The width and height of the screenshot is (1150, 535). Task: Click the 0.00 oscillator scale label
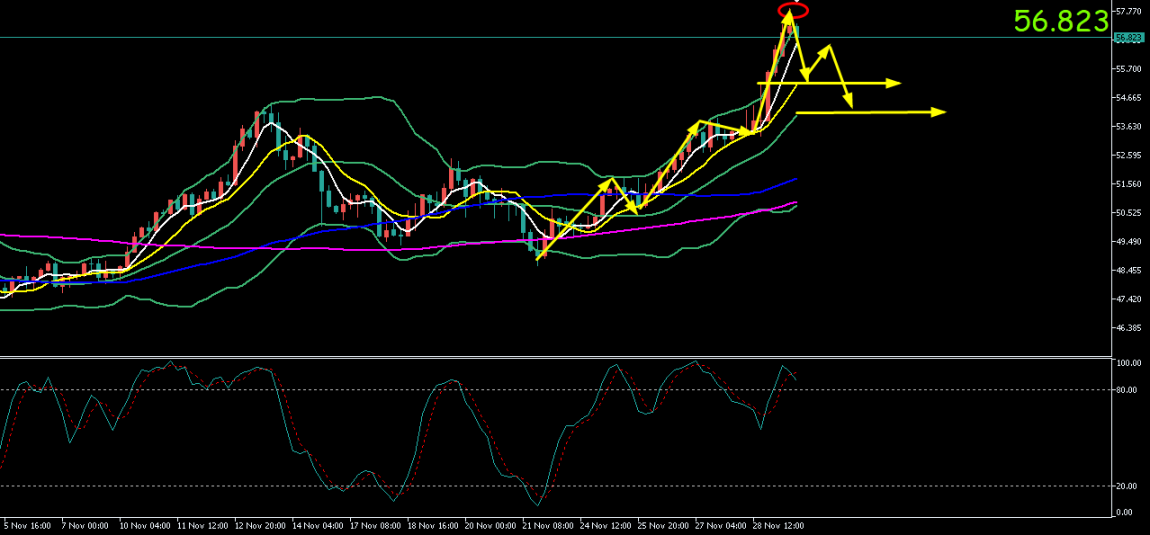tap(1124, 512)
